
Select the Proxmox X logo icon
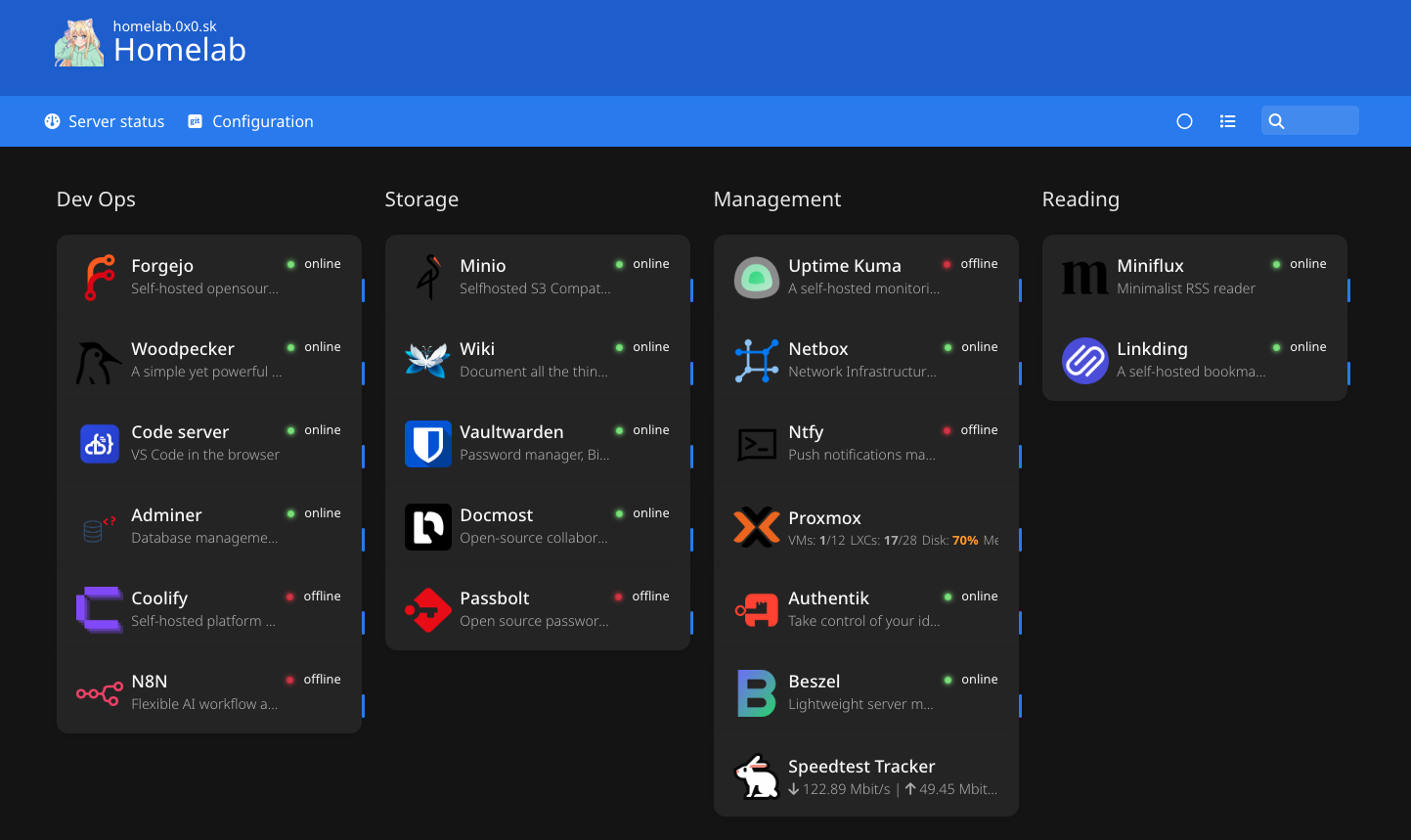pos(757,527)
